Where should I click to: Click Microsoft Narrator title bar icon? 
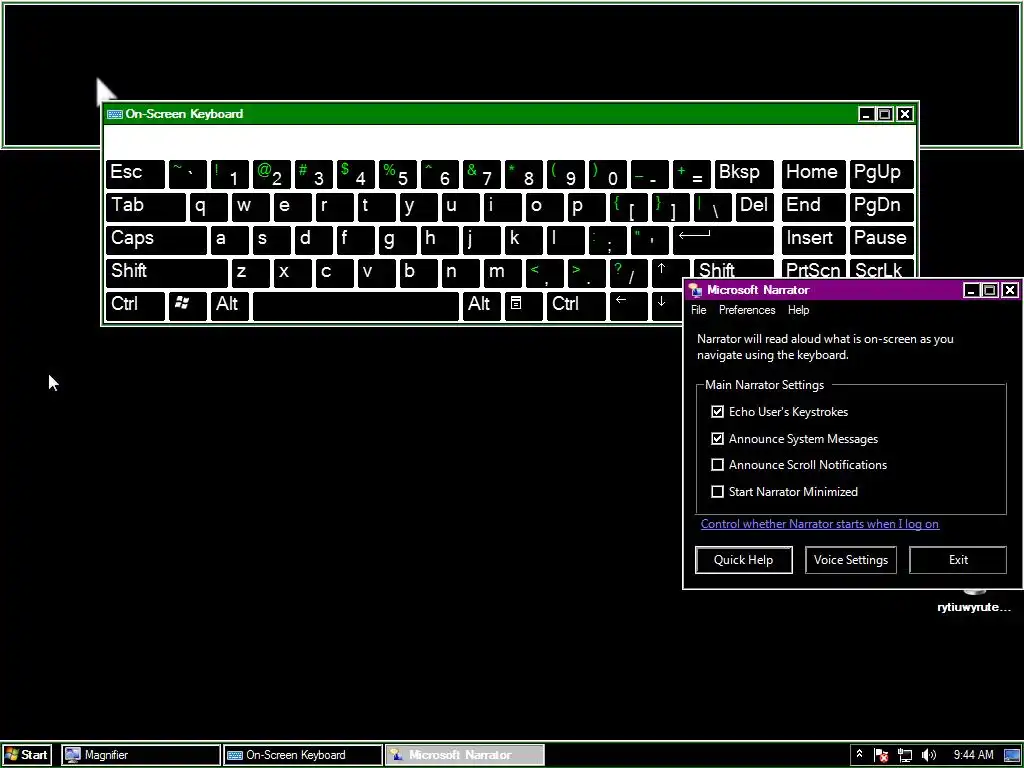click(696, 290)
